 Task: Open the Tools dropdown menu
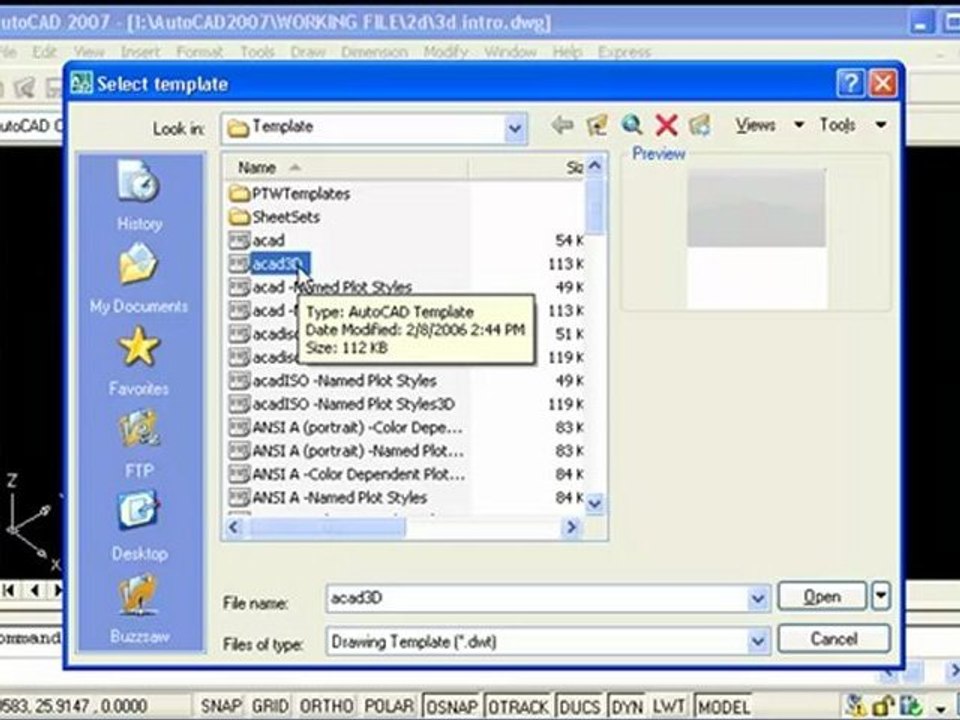[853, 125]
